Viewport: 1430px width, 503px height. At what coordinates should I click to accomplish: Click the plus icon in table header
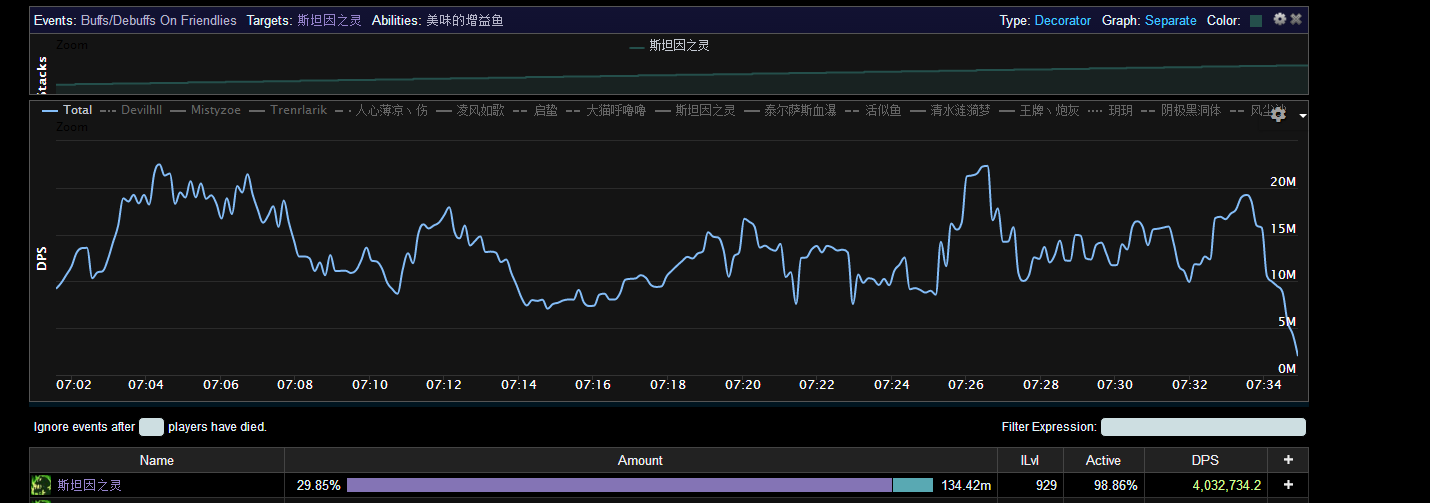point(1288,460)
